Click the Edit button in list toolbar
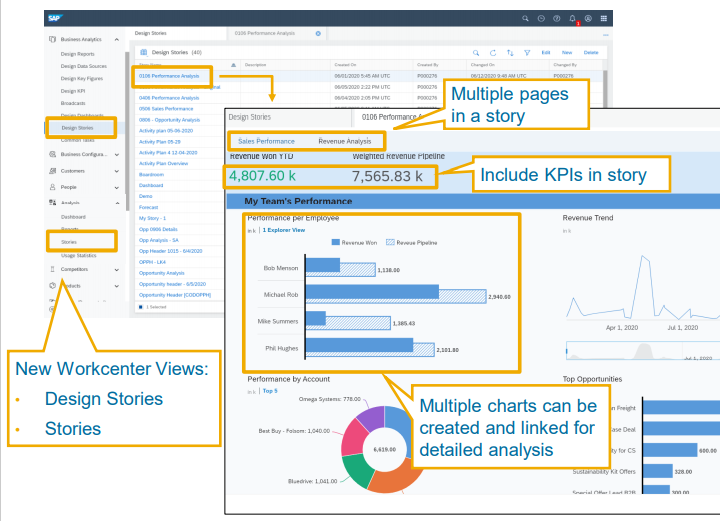The height and width of the screenshot is (521, 720). click(x=546, y=53)
